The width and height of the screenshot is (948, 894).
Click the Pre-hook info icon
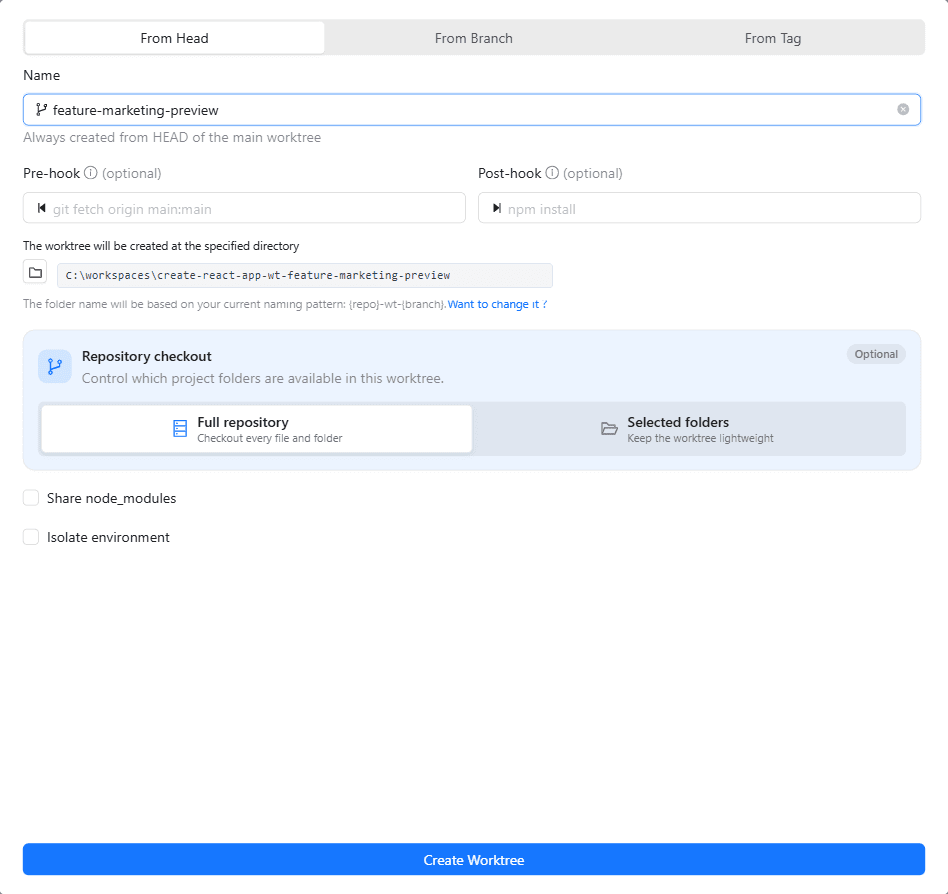pos(91,173)
